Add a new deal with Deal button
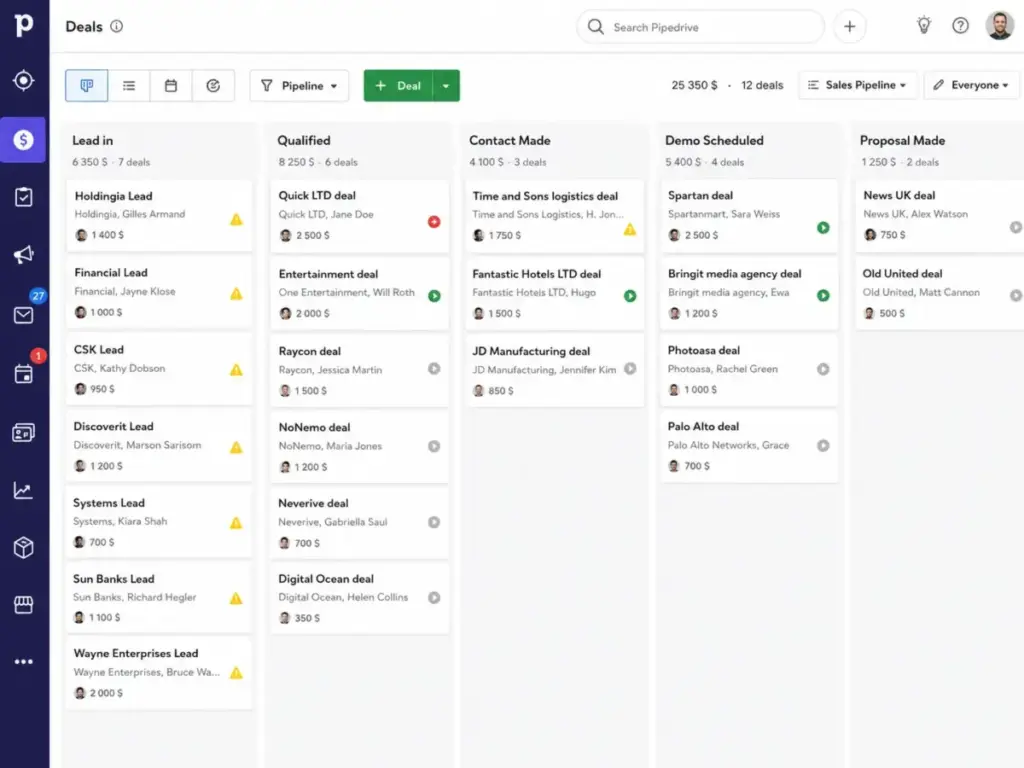 [398, 86]
